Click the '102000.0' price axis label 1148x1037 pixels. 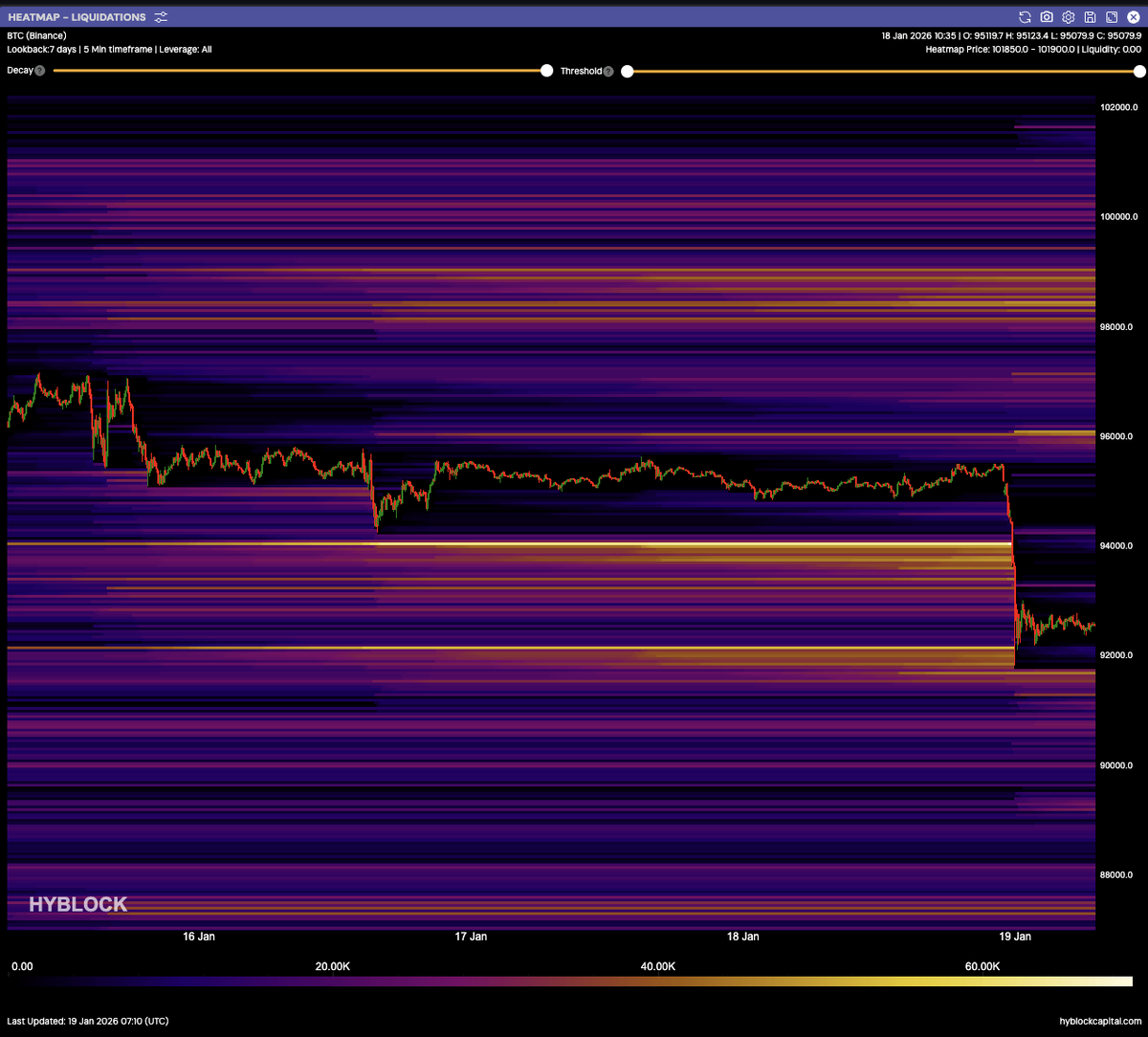(x=1117, y=107)
